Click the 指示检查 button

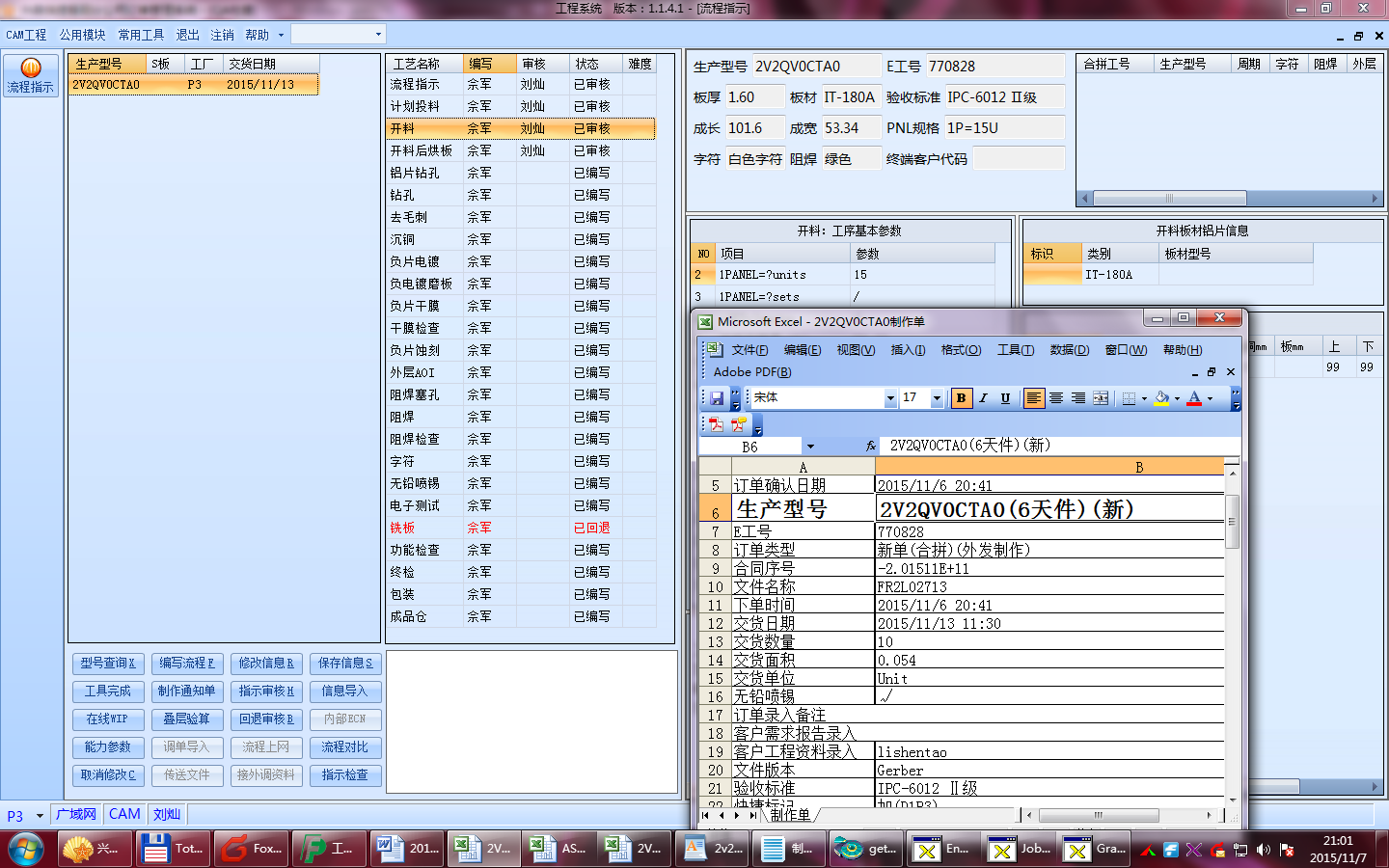click(345, 775)
